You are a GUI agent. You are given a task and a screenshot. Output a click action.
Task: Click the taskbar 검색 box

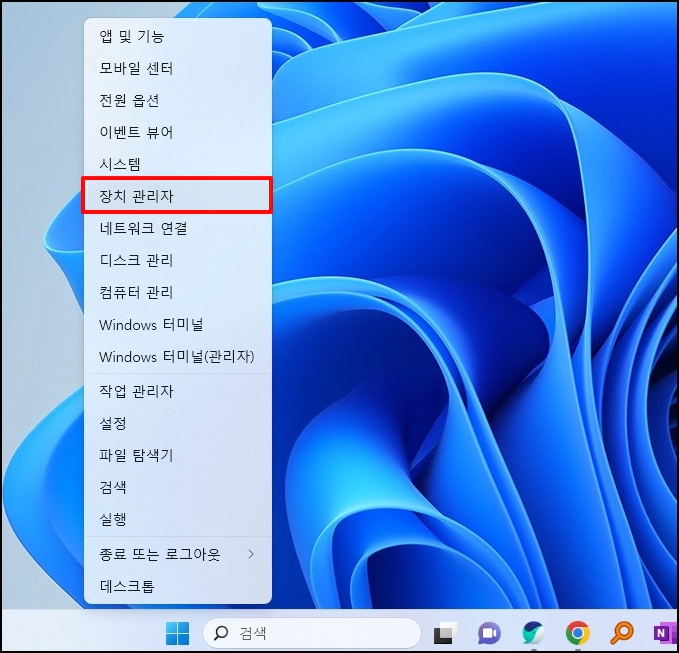[312, 634]
